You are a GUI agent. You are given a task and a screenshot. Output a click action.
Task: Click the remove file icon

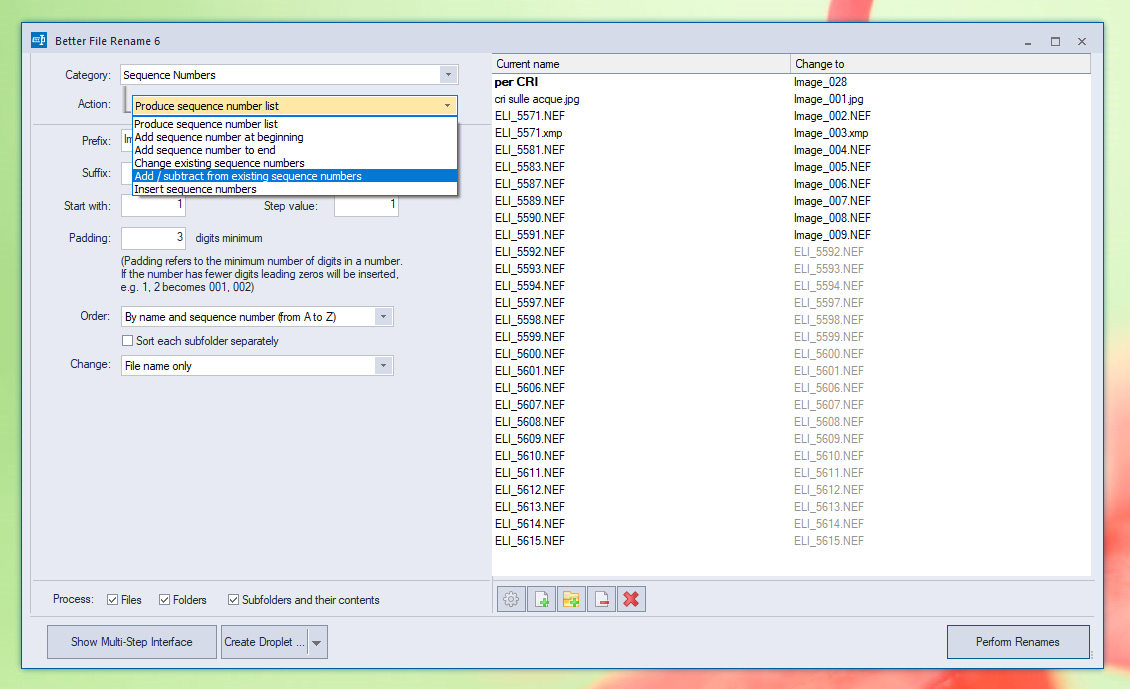coord(601,599)
